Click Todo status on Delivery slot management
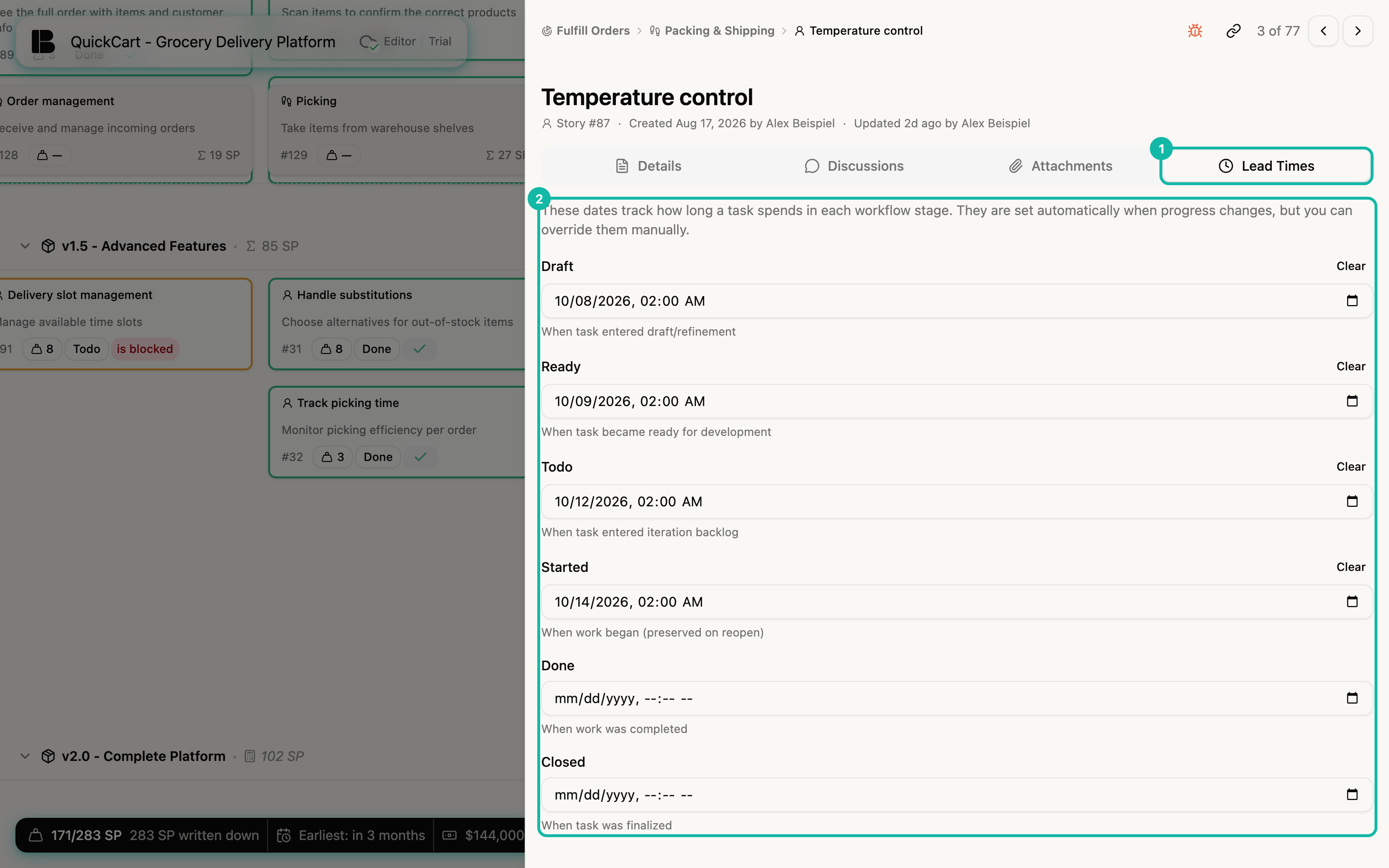 point(87,349)
